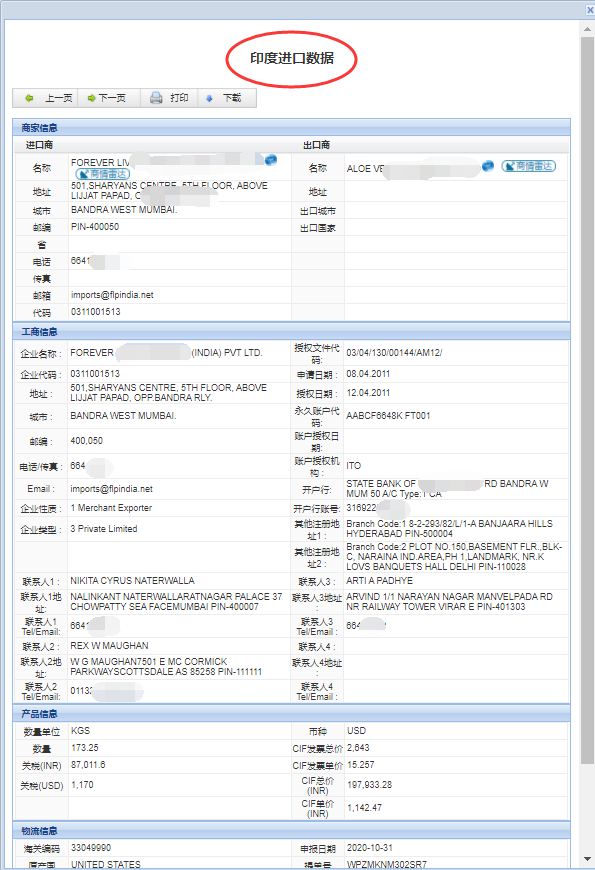Image resolution: width=595 pixels, height=870 pixels.
Task: Click the CIF invoice total 2,643
Action: tap(358, 748)
